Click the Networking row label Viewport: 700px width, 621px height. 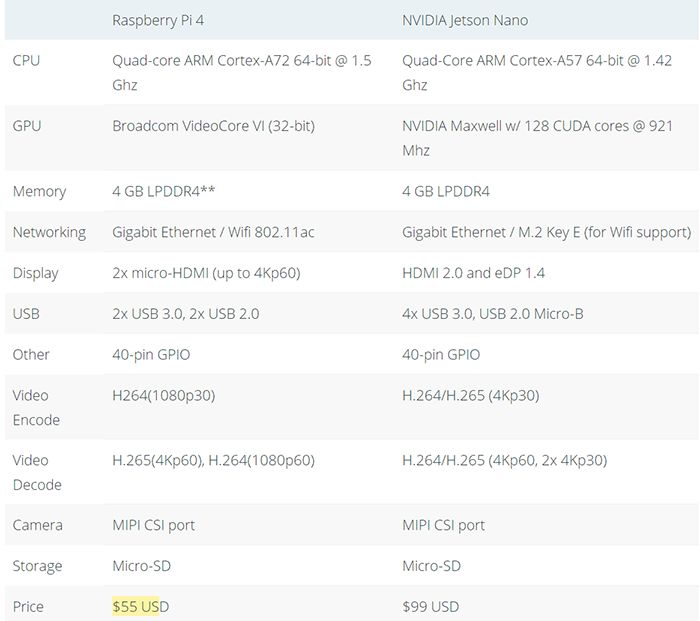coord(49,233)
